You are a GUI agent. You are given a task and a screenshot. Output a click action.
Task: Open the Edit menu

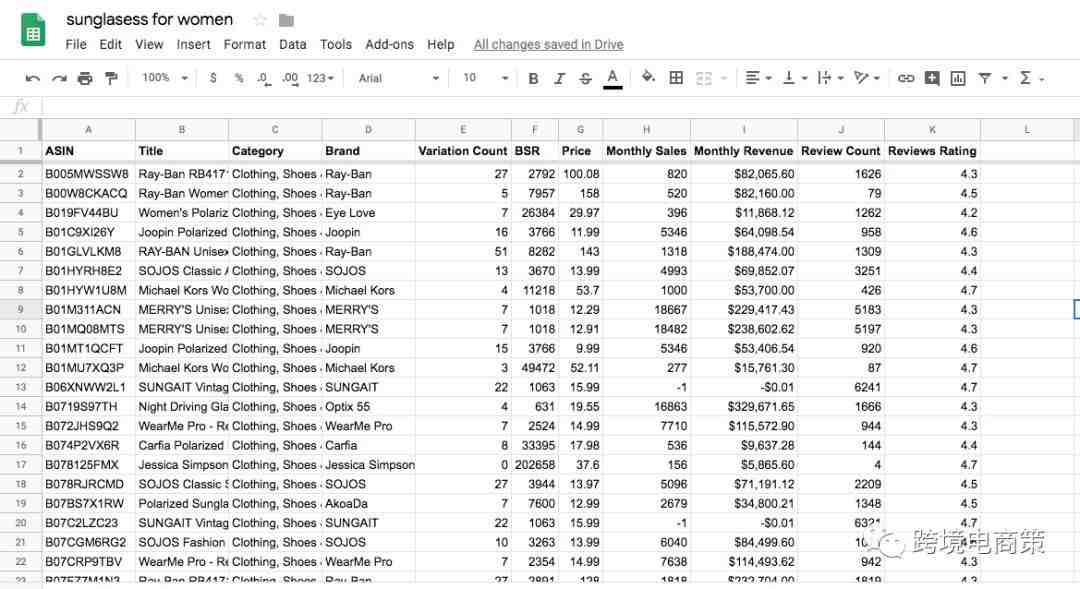click(x=110, y=44)
